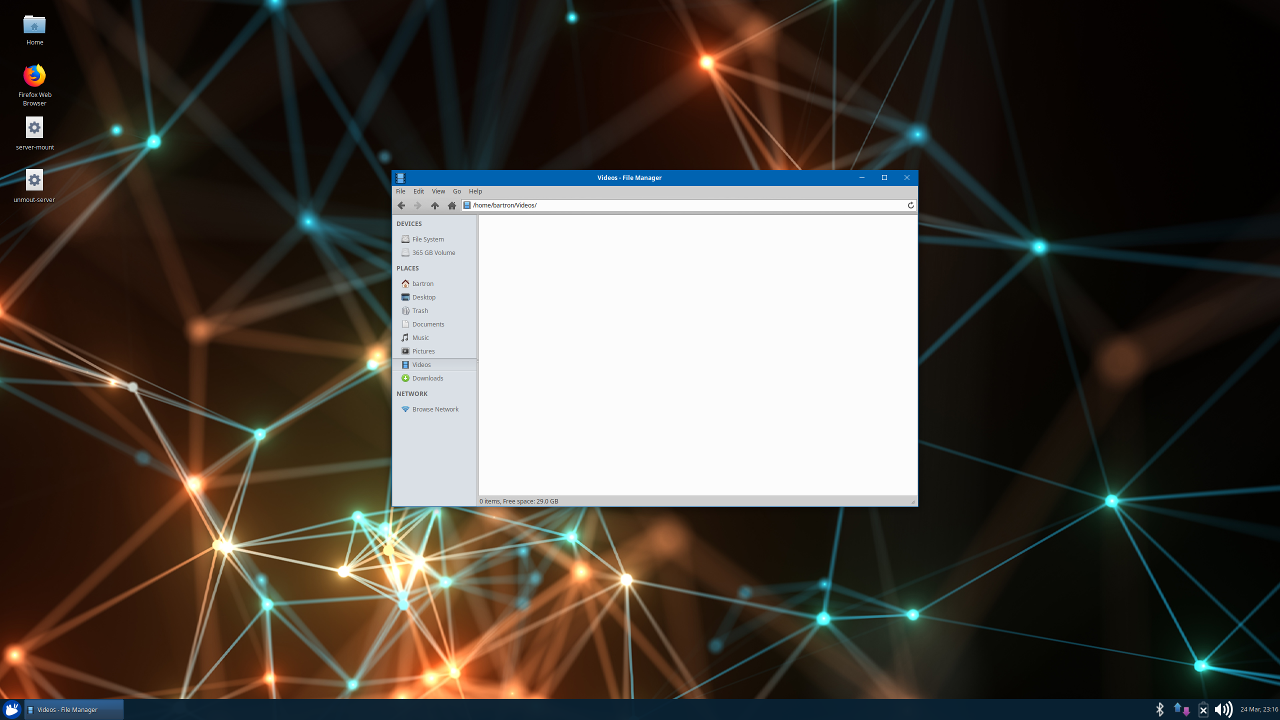Open Trash from the sidebar
This screenshot has width=1280, height=720.
[420, 311]
